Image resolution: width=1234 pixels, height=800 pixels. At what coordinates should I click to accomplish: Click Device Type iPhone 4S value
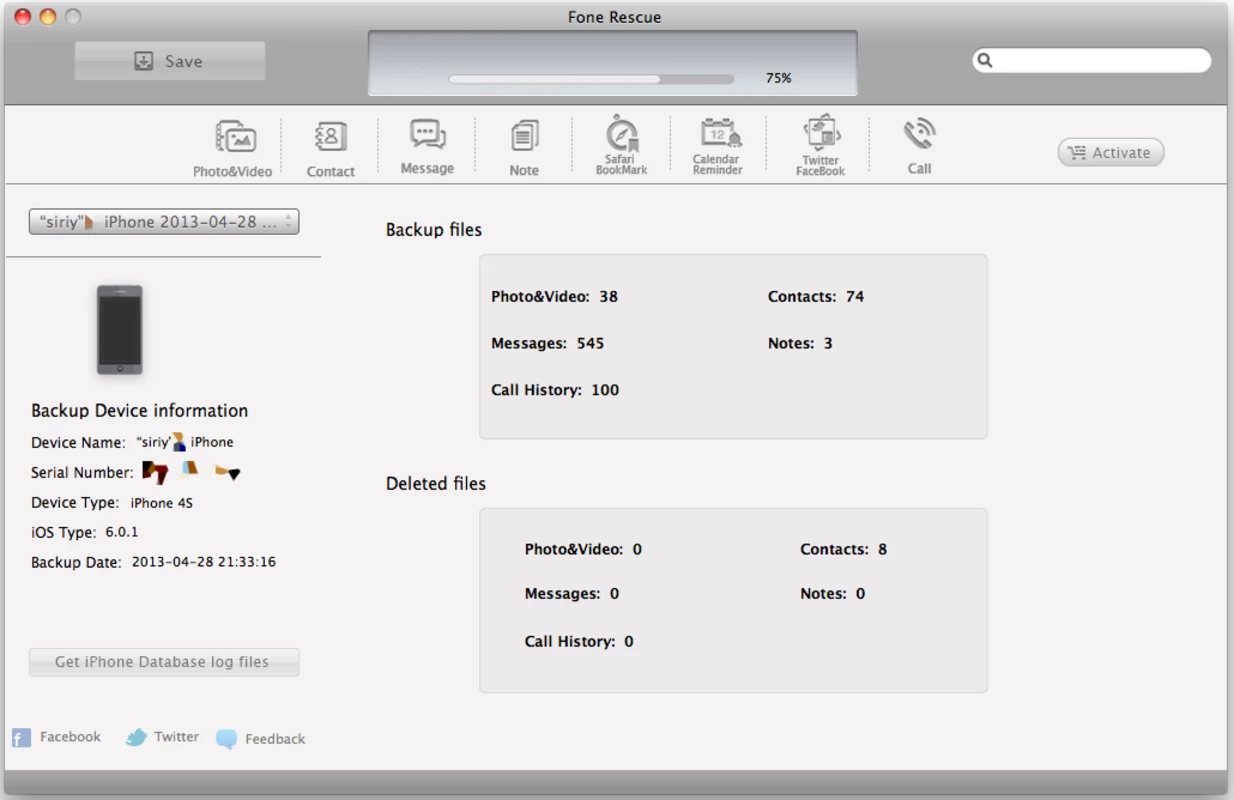click(x=161, y=503)
